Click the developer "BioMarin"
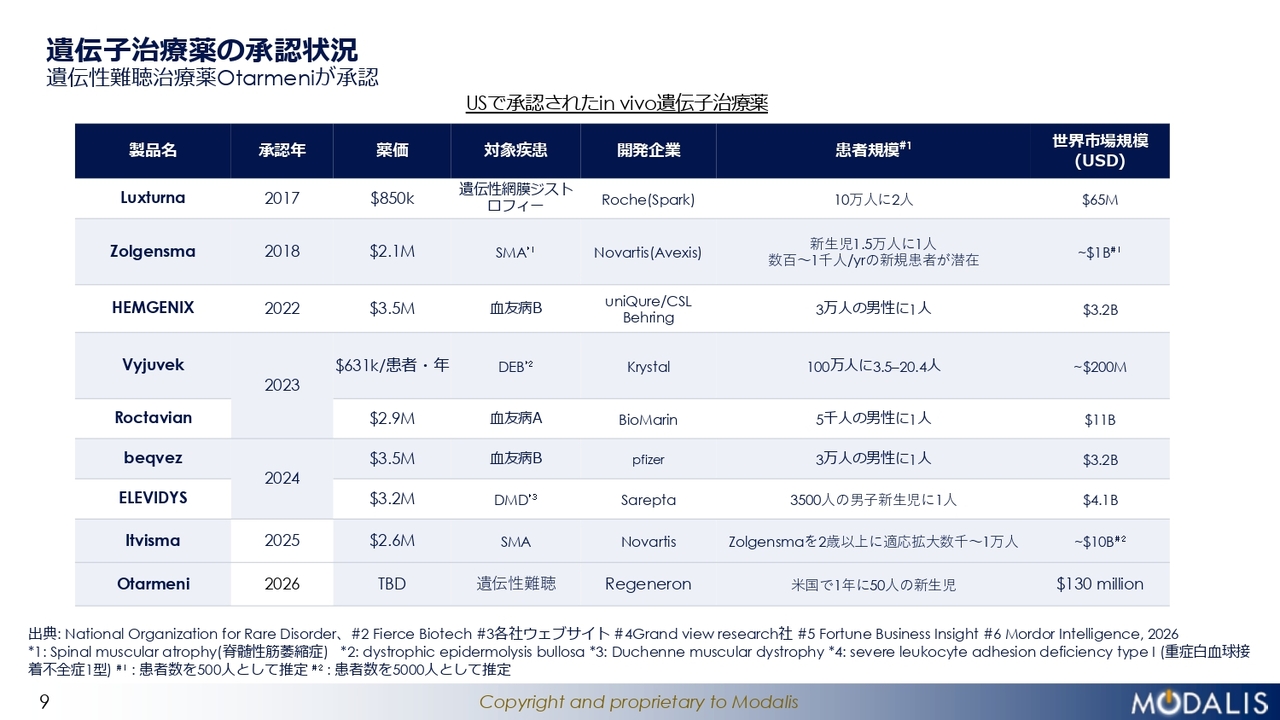The height and width of the screenshot is (720, 1280). (x=648, y=420)
